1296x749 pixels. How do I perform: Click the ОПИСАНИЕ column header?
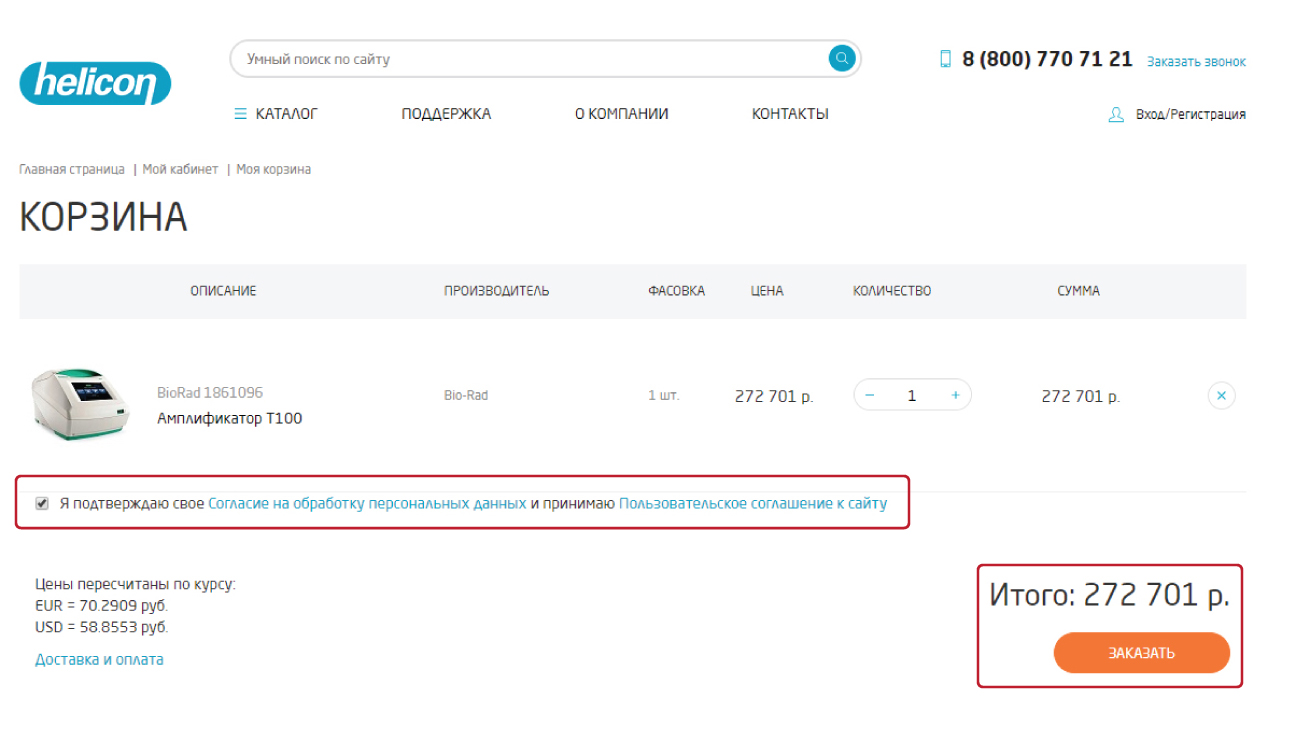coord(223,291)
